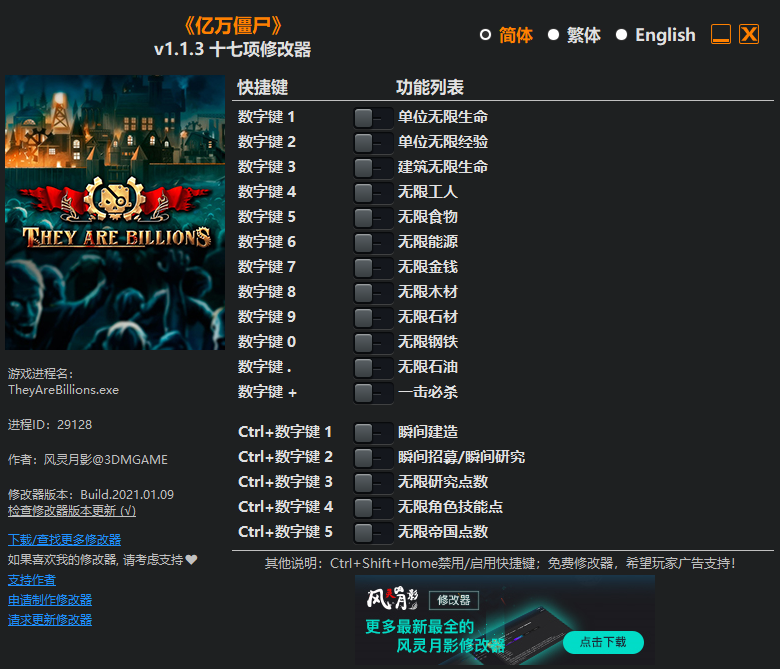Click the 风灵月影 ad banner logo
This screenshot has width=780, height=669.
click(x=392, y=598)
